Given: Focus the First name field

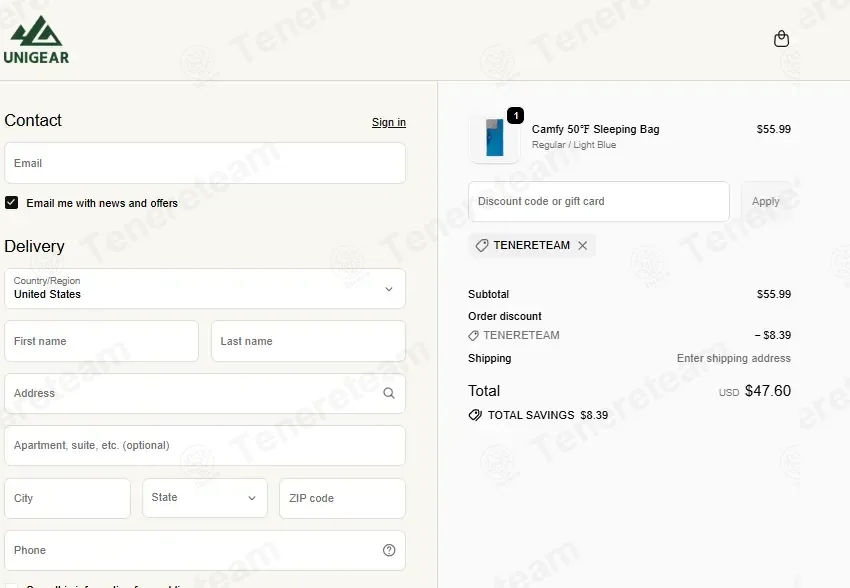Looking at the screenshot, I should pos(101,341).
